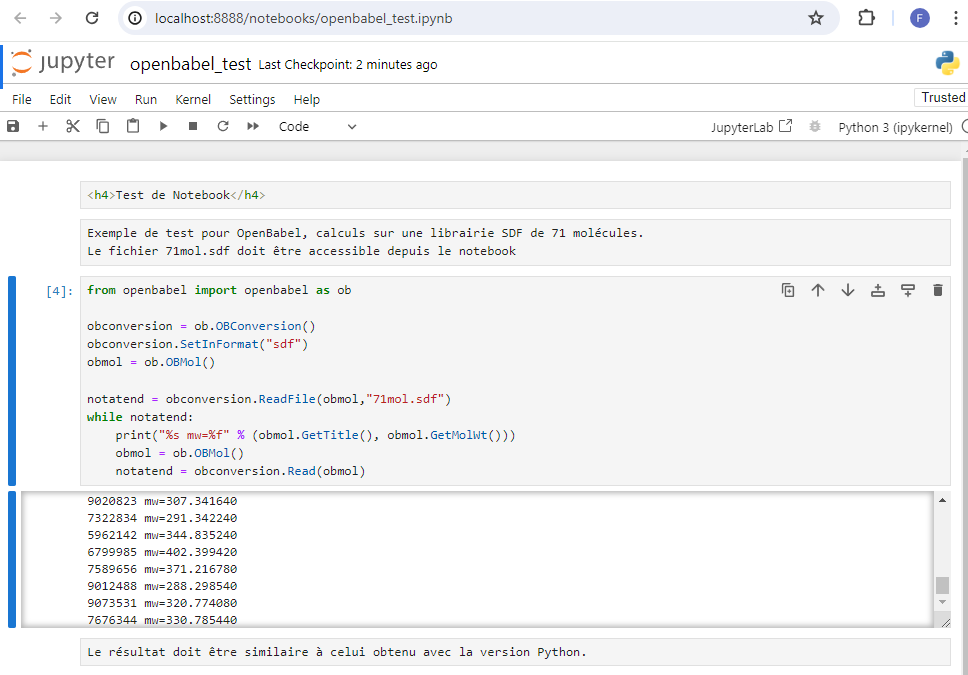Select the 'Exemple de test pour OpenBabel' cell
Image resolution: width=968 pixels, height=675 pixels.
click(x=515, y=242)
